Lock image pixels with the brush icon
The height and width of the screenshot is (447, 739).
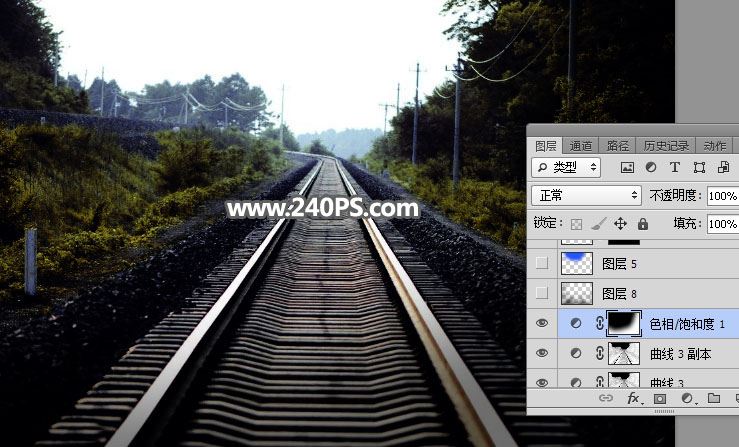tap(598, 224)
